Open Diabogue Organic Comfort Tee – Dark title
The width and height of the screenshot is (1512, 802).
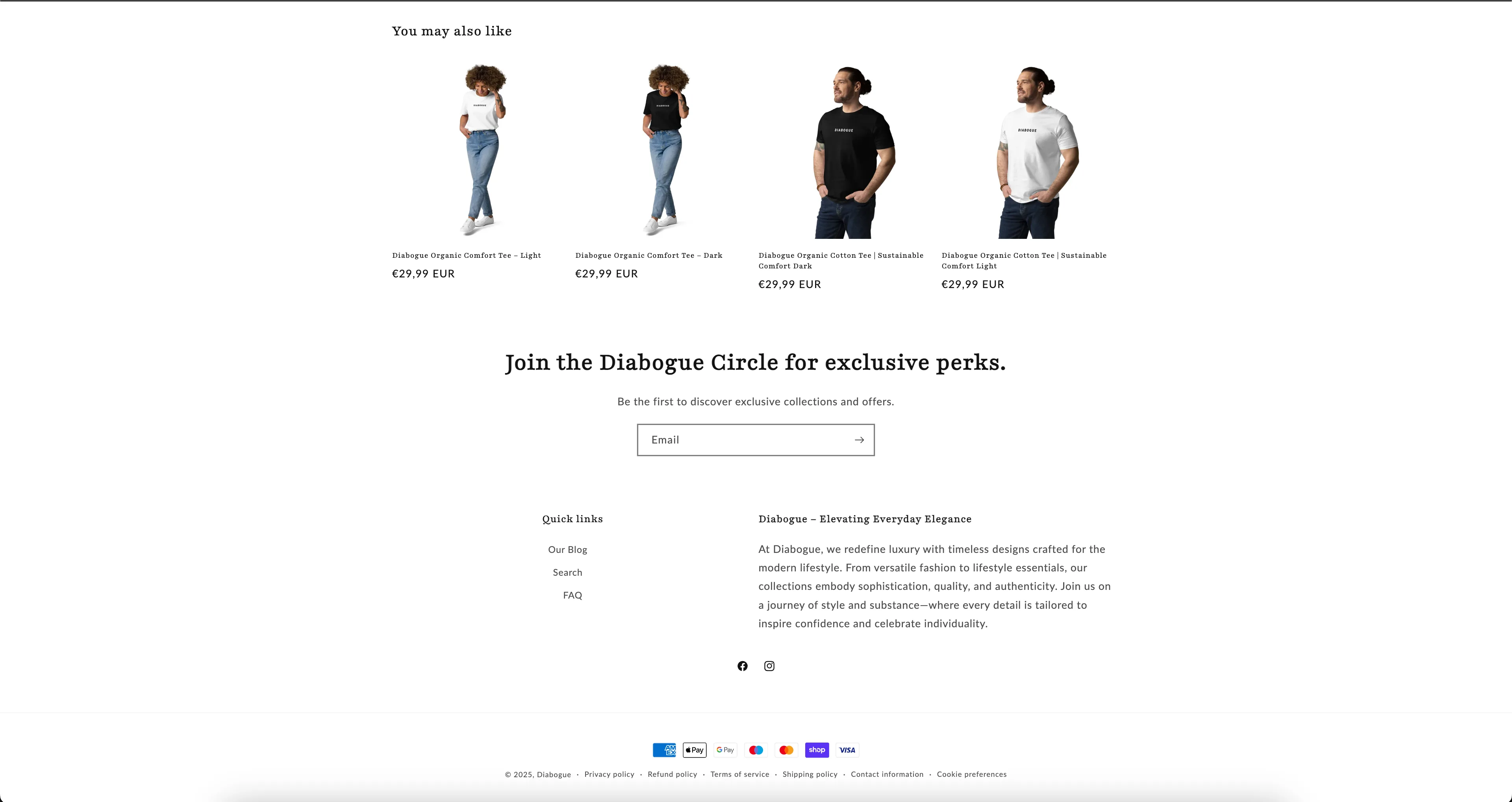pos(649,255)
